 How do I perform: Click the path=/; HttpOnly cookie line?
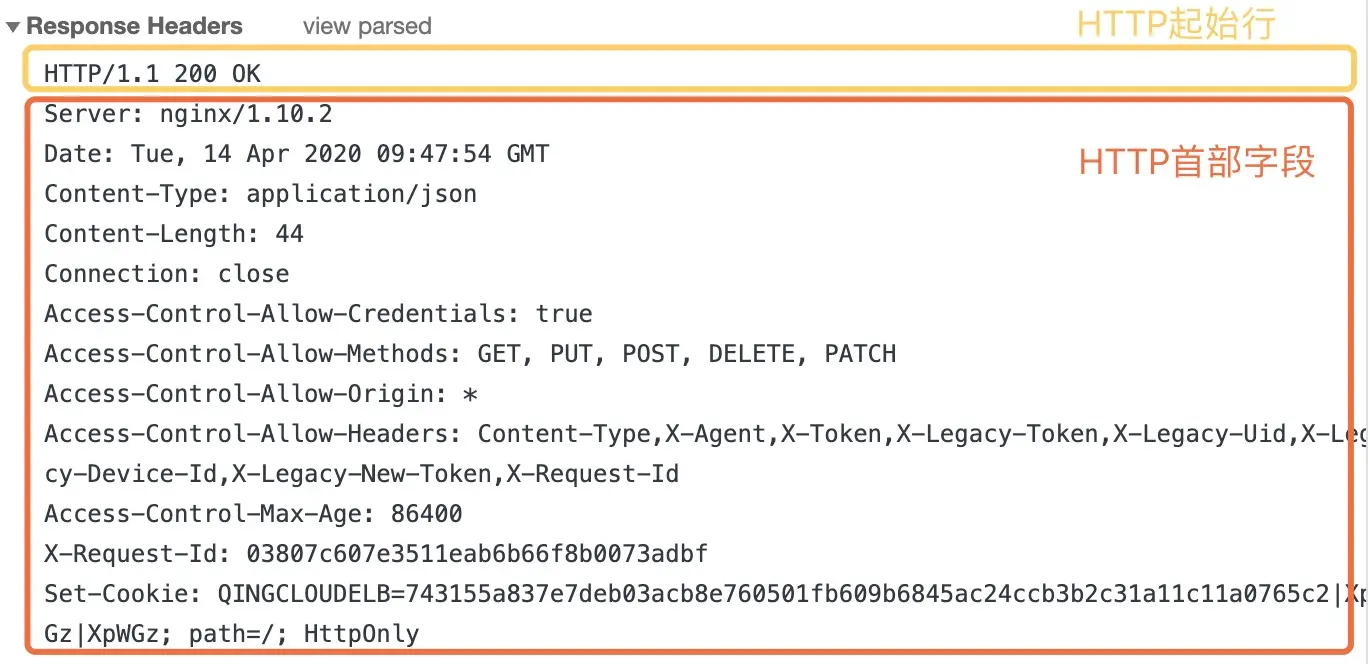pos(232,634)
